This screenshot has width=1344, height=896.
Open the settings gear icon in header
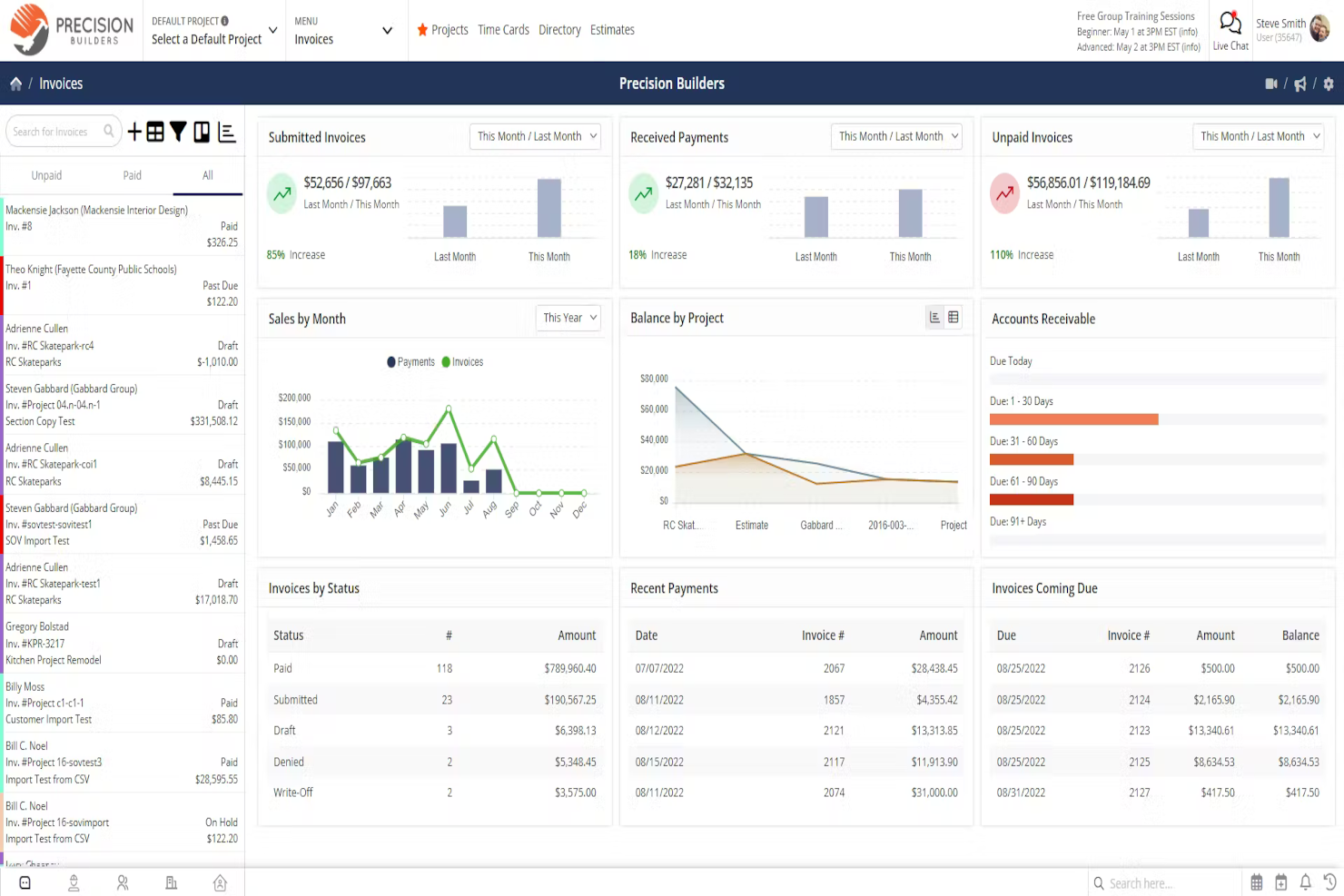1329,84
